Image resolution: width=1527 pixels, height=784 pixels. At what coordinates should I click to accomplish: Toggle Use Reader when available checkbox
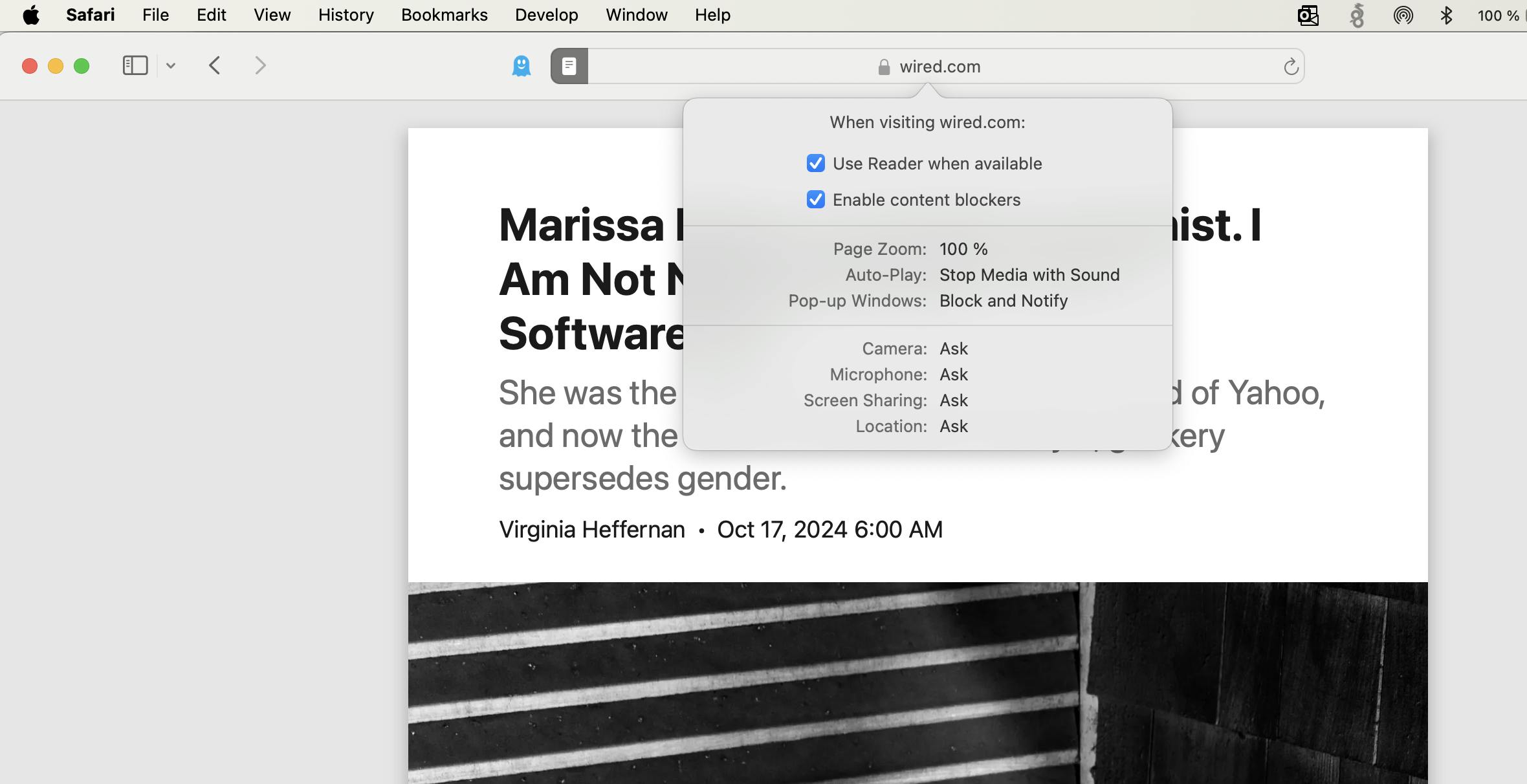[815, 163]
